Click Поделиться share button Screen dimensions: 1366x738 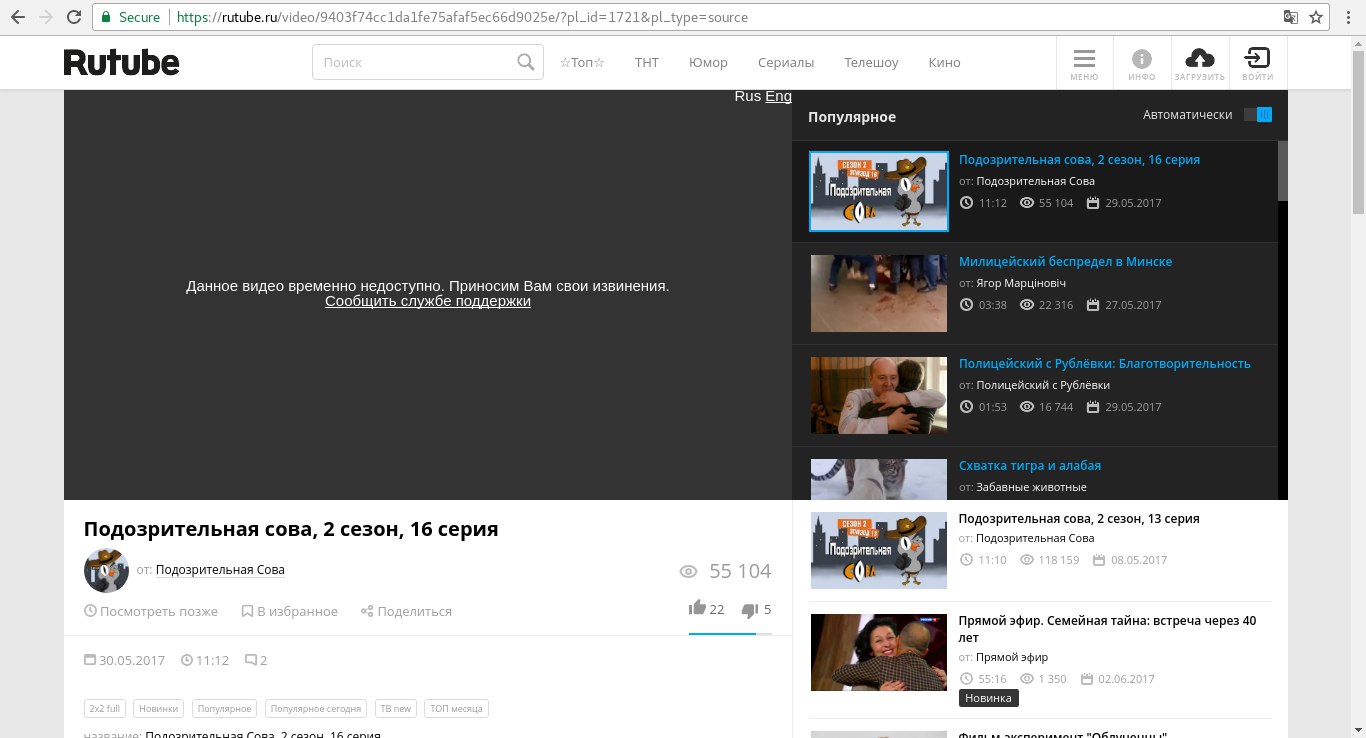406,611
